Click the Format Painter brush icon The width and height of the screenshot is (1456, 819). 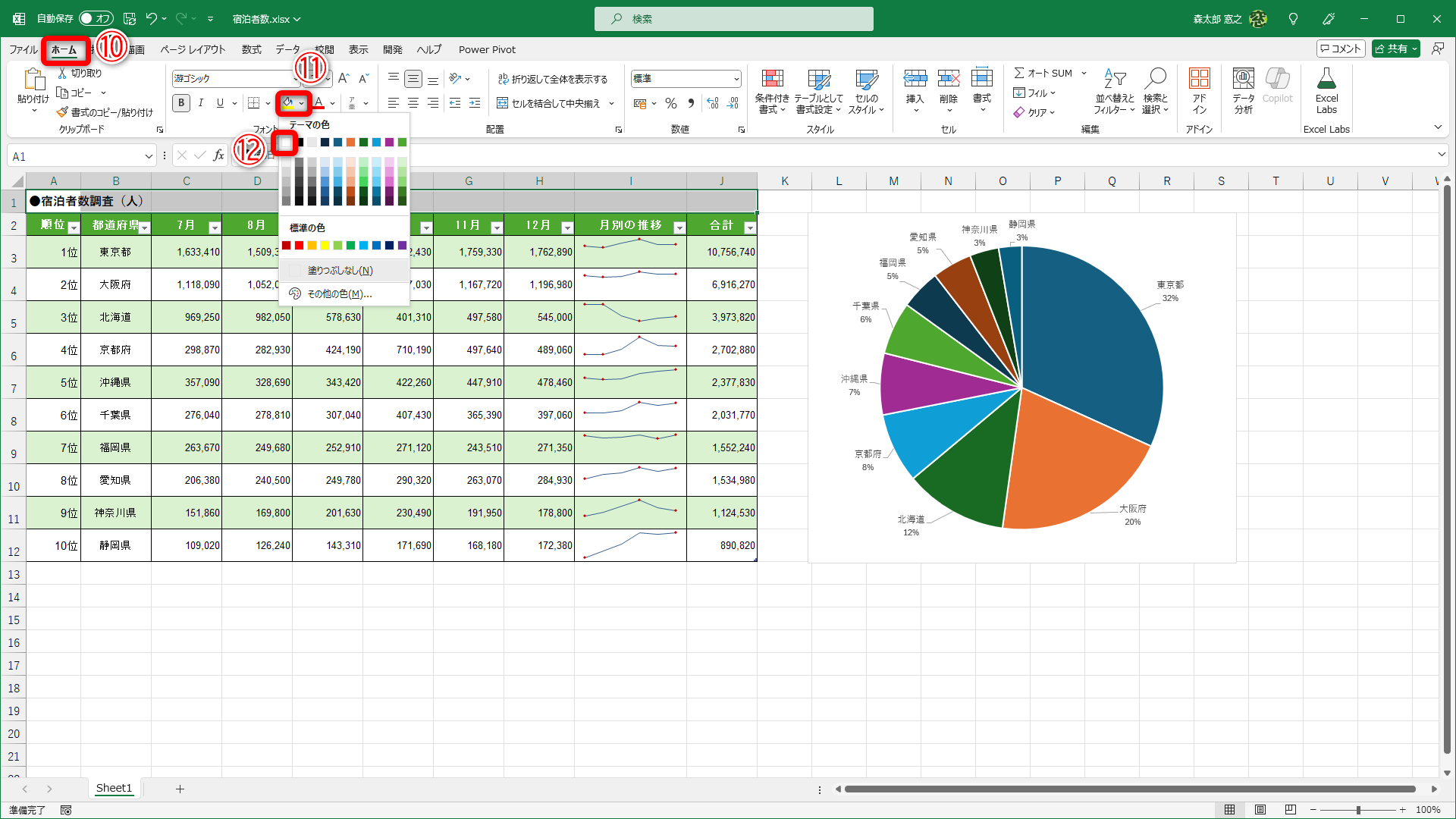point(62,112)
